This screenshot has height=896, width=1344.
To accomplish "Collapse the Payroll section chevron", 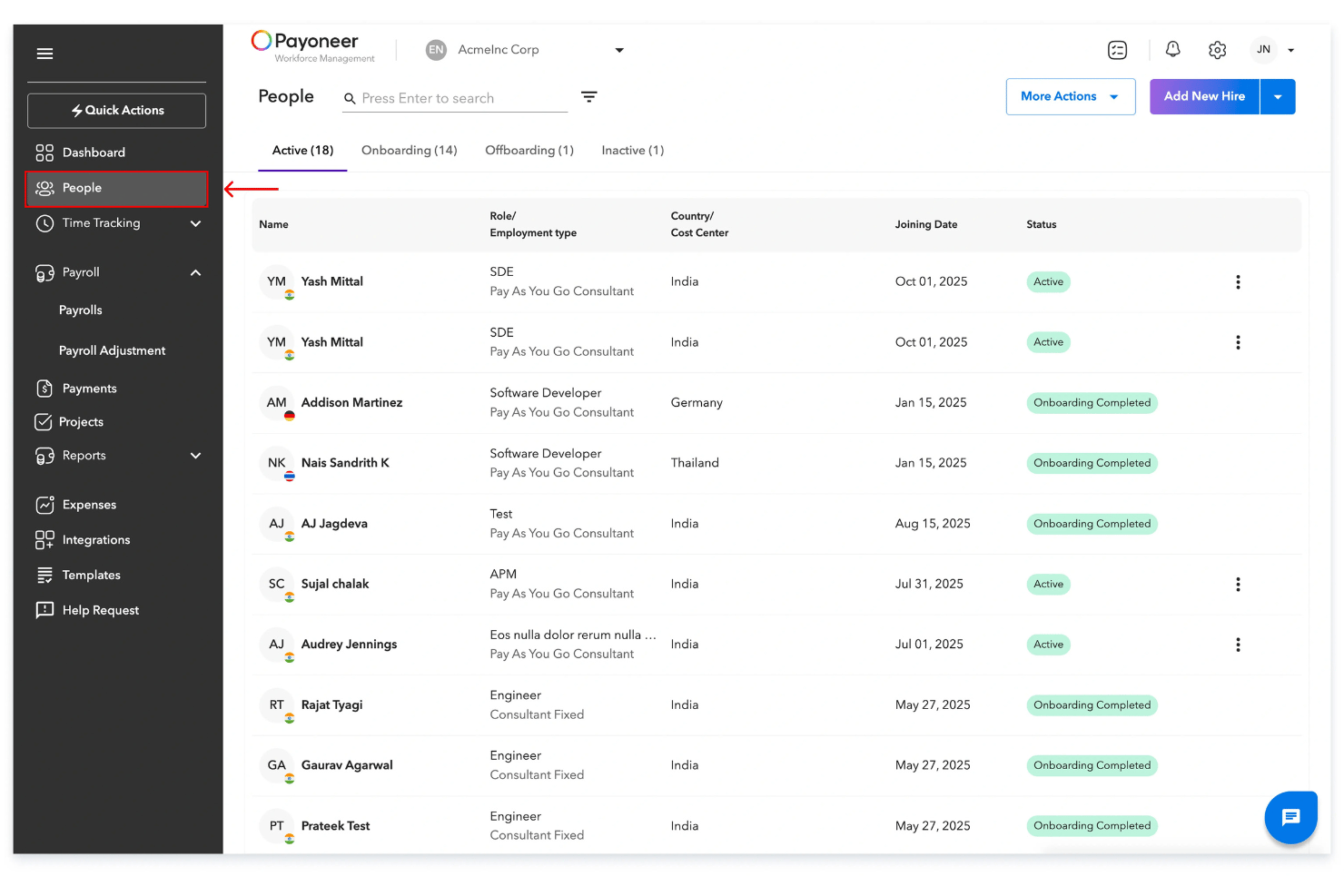I will pyautogui.click(x=195, y=272).
